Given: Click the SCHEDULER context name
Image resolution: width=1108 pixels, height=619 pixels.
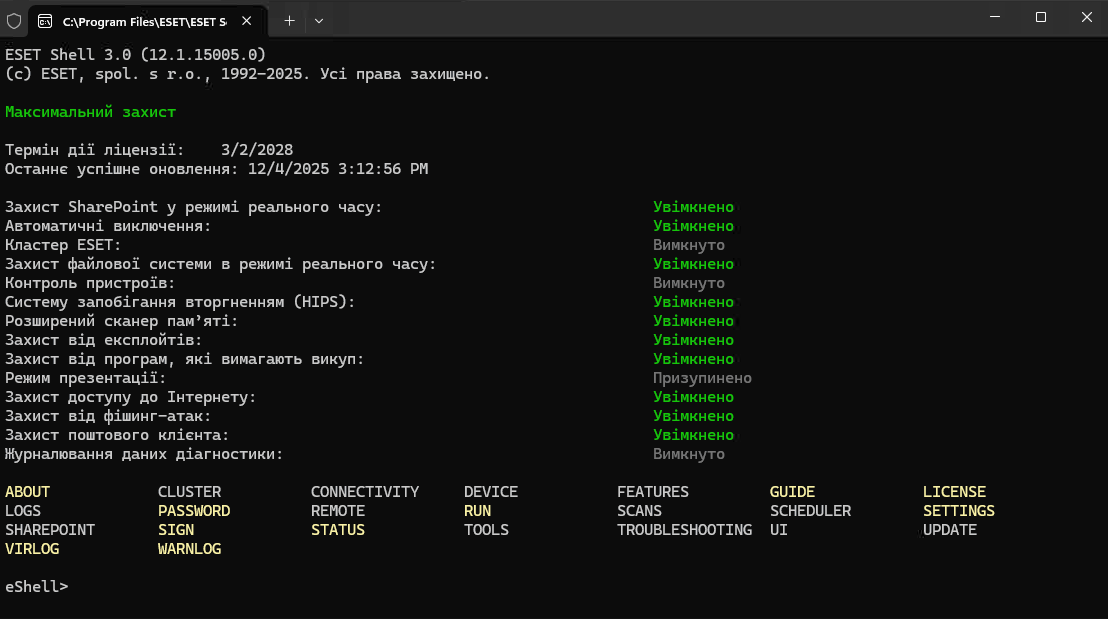Looking at the screenshot, I should tap(810, 511).
